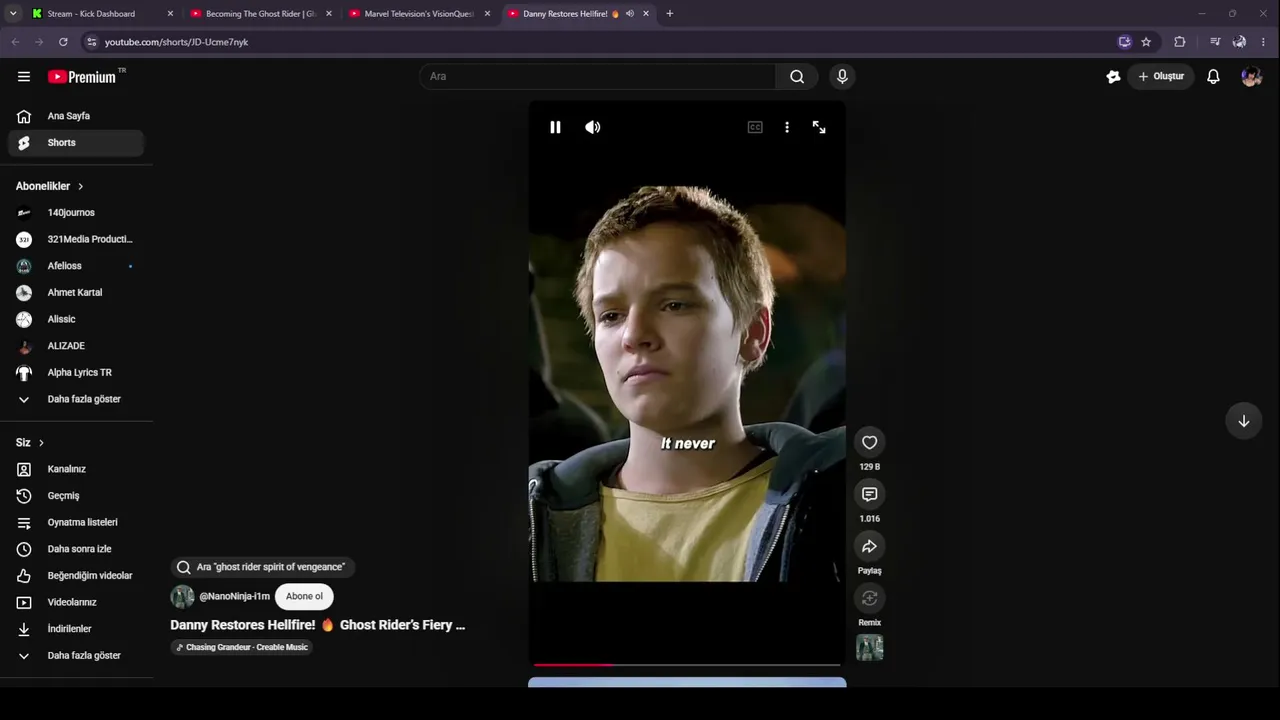The height and width of the screenshot is (720, 1280).
Task: Expand the Siz section chevron
Action: [41, 442]
